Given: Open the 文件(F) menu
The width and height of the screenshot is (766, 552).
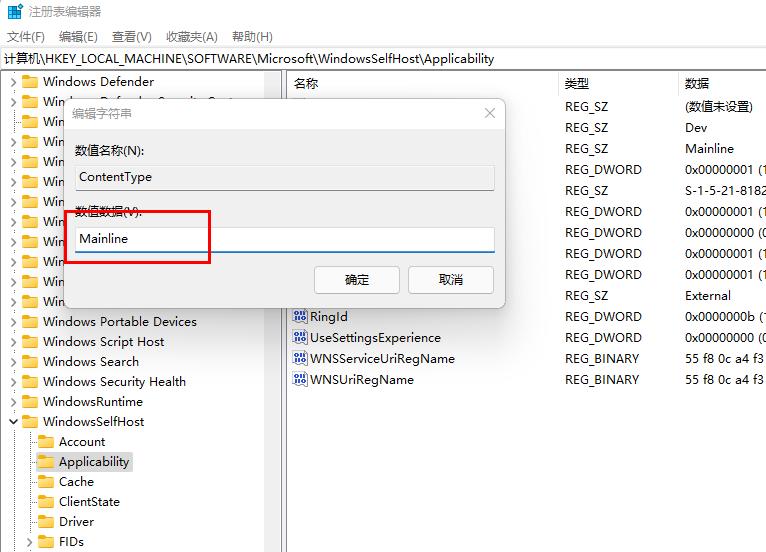Looking at the screenshot, I should click(25, 37).
